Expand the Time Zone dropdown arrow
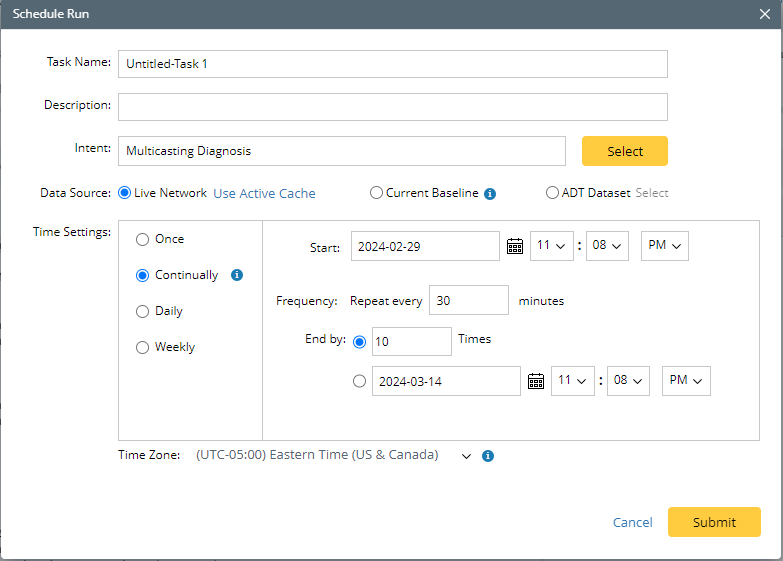The width and height of the screenshot is (783, 561). [465, 456]
